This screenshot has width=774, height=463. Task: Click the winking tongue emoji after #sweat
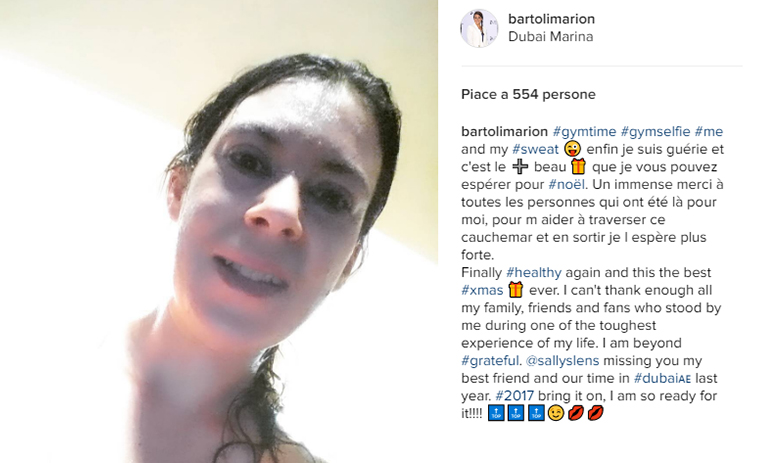(573, 149)
